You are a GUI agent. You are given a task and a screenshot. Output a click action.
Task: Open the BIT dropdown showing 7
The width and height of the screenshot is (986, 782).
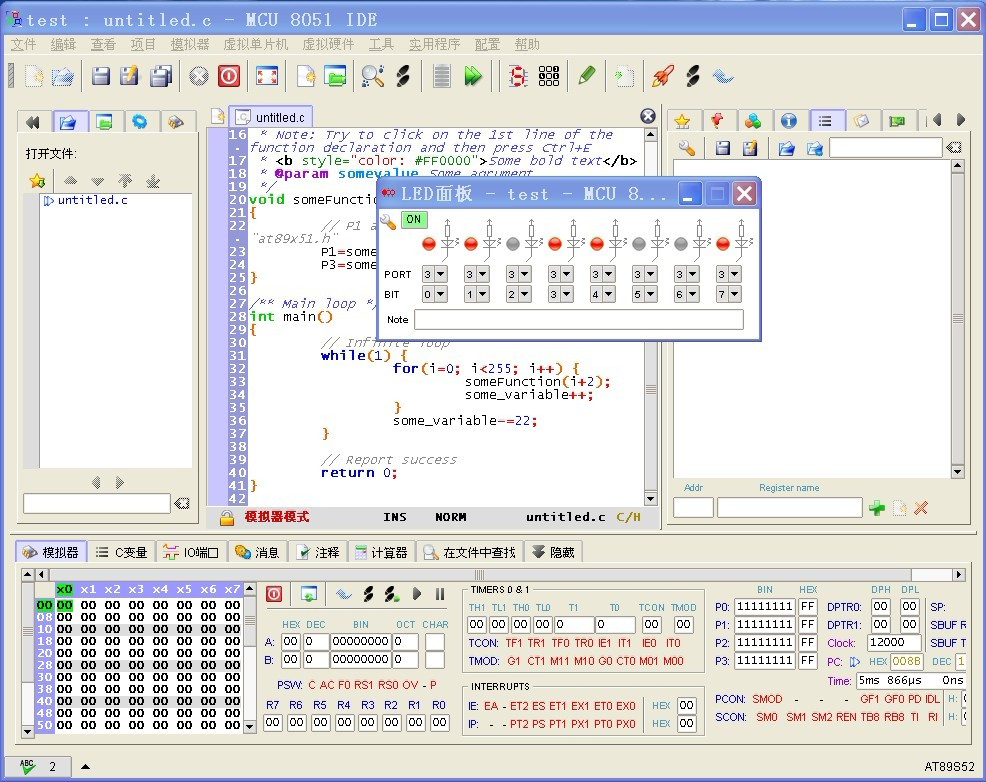point(728,294)
